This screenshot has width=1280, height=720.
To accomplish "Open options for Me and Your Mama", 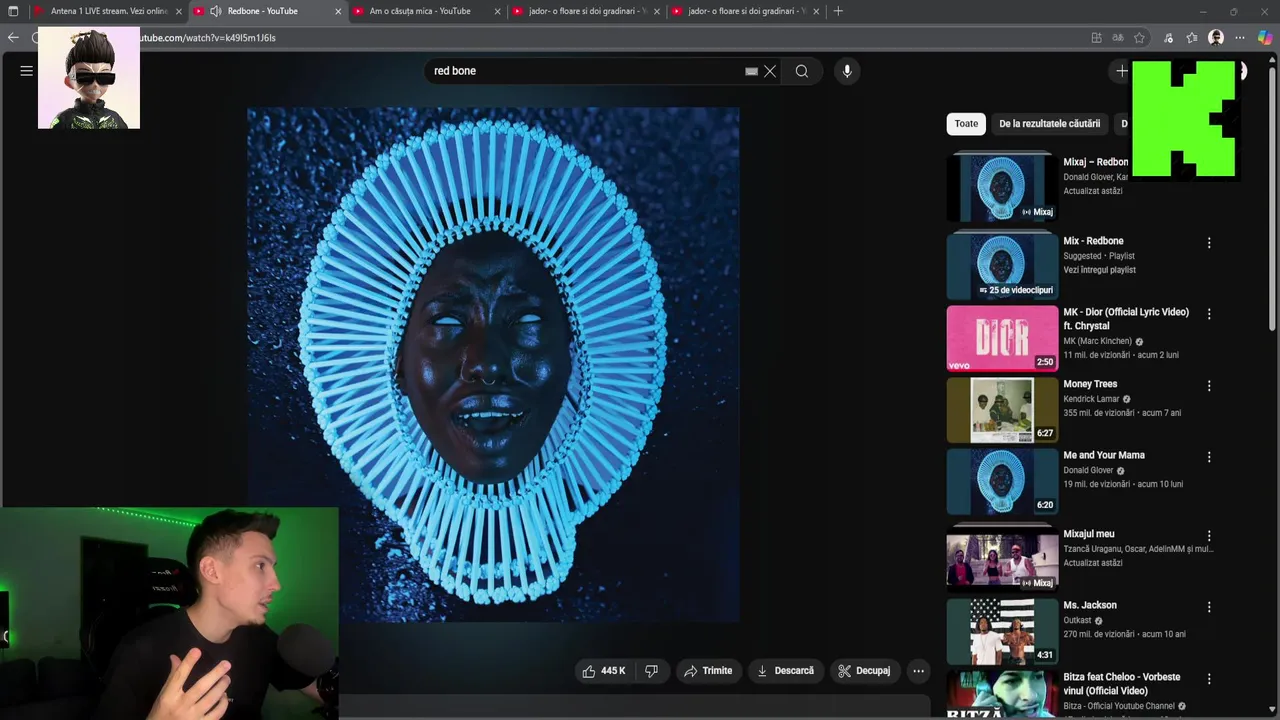I will [x=1209, y=457].
